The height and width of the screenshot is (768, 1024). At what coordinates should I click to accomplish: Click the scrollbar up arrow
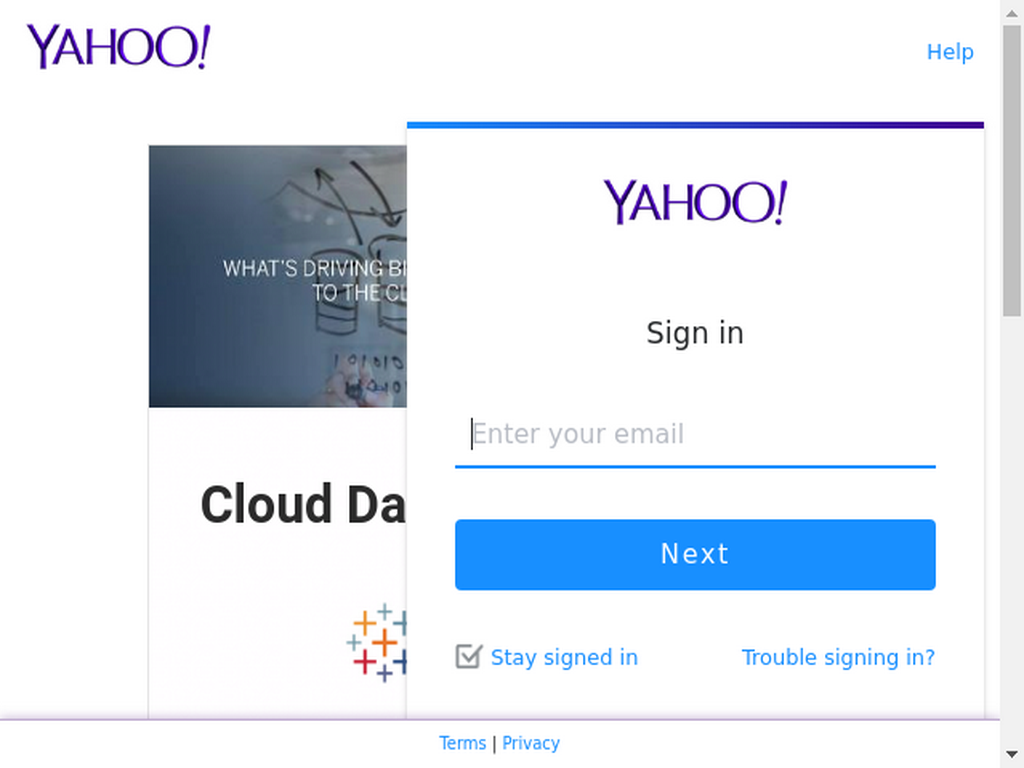1012,12
